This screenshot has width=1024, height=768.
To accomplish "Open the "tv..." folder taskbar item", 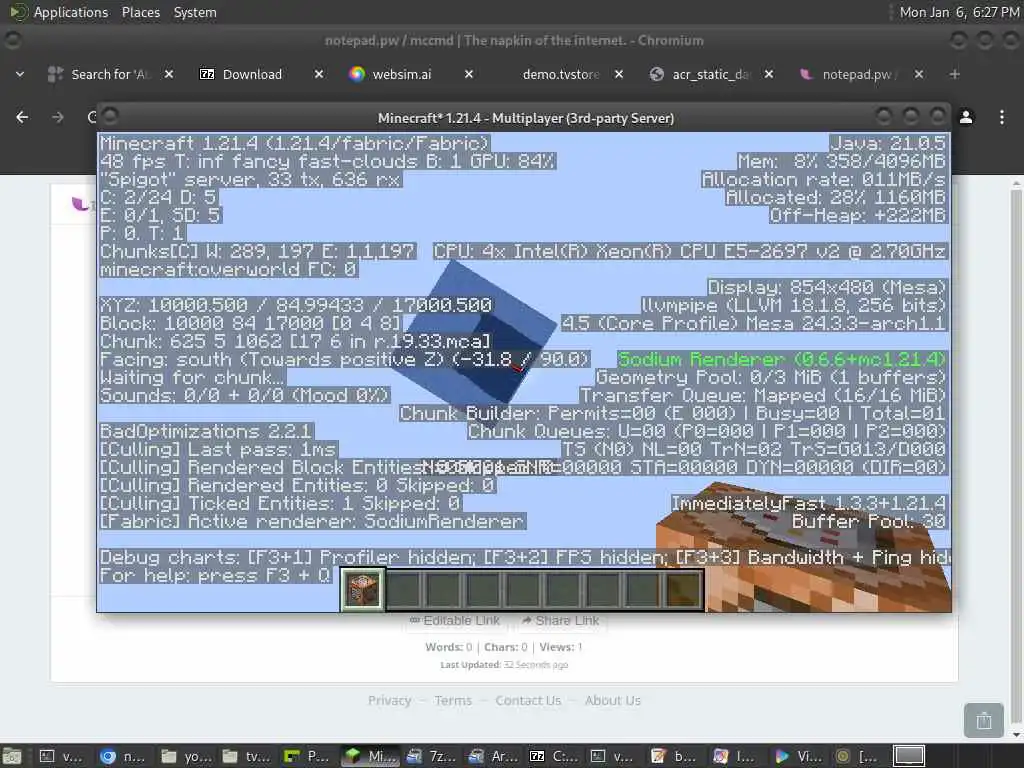I will (x=246, y=756).
